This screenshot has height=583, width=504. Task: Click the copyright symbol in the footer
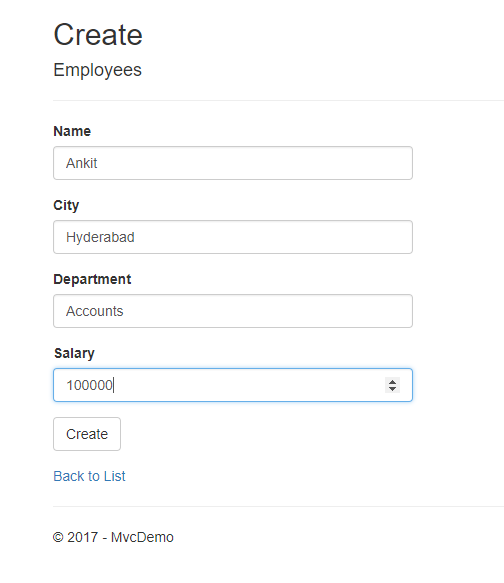(x=58, y=537)
